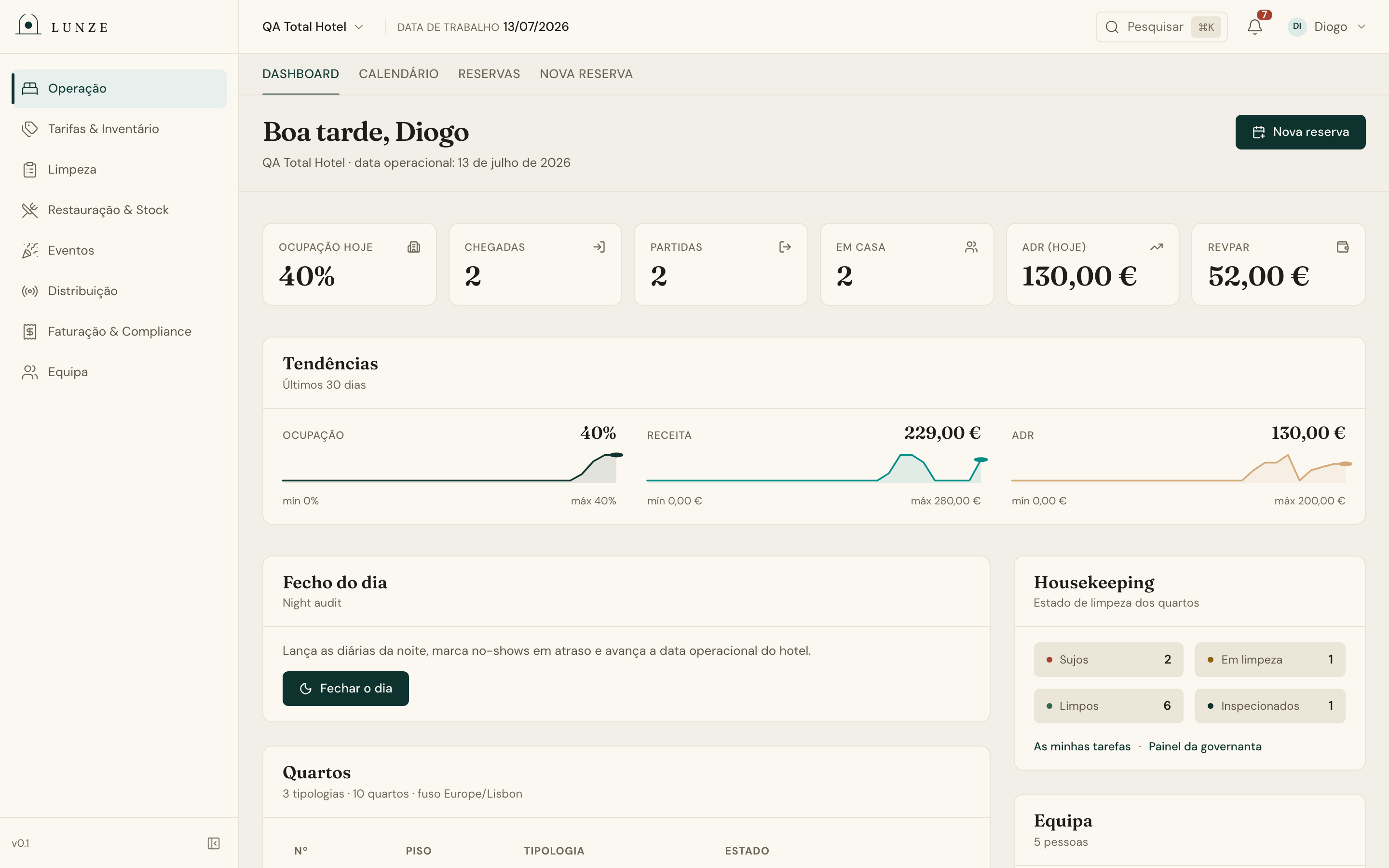Click the 52,00 € RevPAR value

(x=1258, y=276)
